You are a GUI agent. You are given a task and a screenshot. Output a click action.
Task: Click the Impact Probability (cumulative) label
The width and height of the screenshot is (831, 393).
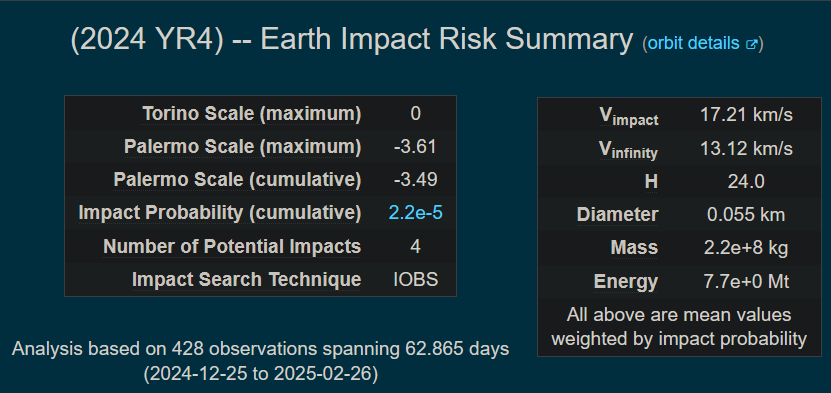tap(220, 213)
